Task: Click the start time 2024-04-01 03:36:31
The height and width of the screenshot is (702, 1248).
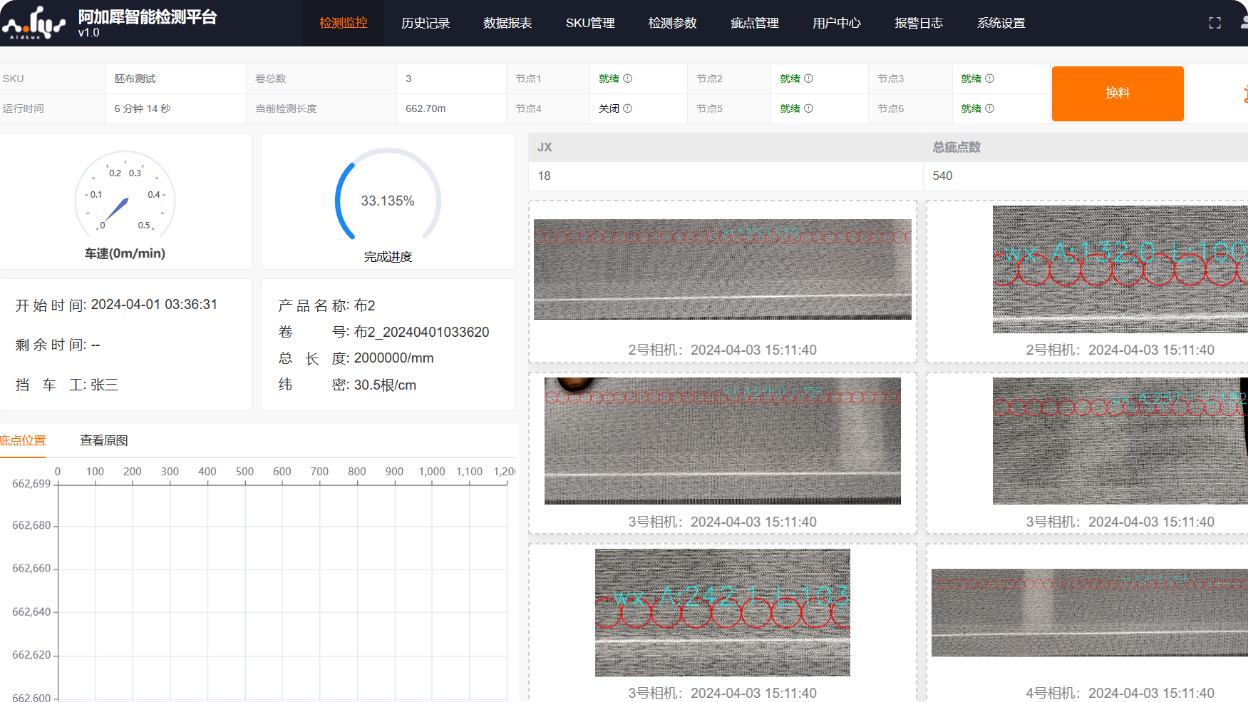Action: [x=154, y=305]
